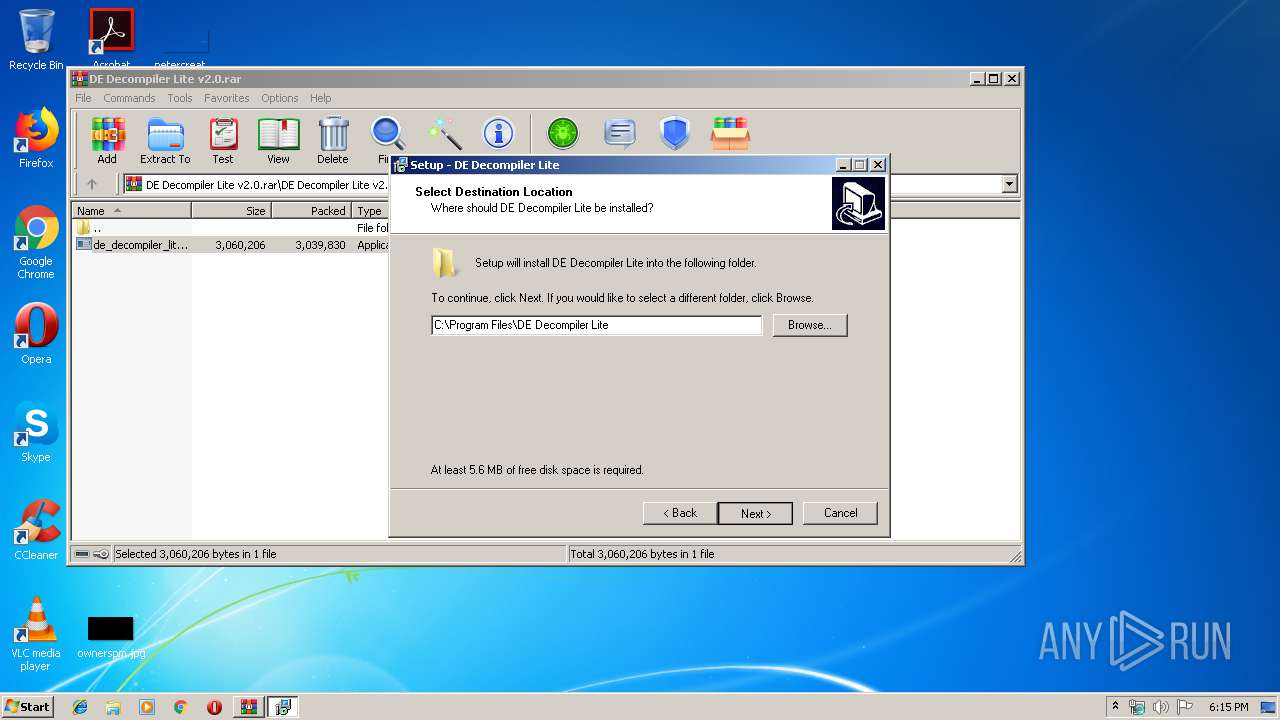Select the CCleaner desktop icon

click(x=36, y=530)
